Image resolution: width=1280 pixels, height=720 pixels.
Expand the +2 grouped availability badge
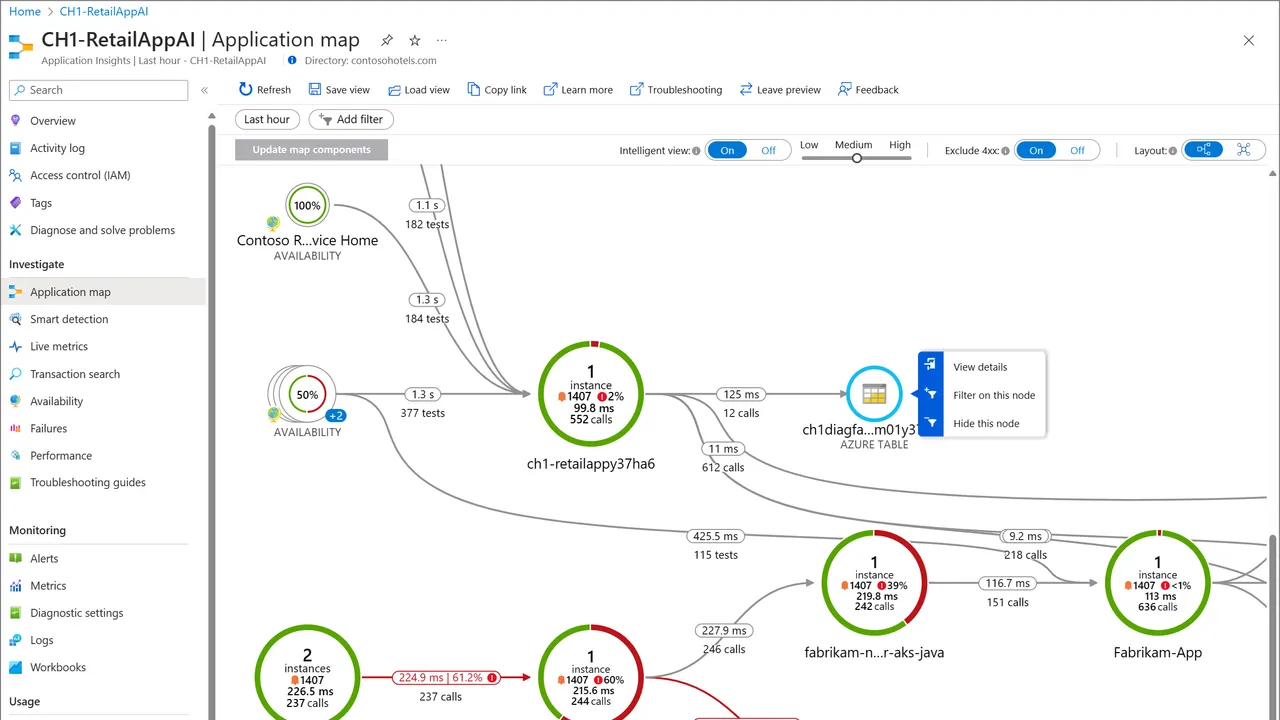[x=336, y=415]
